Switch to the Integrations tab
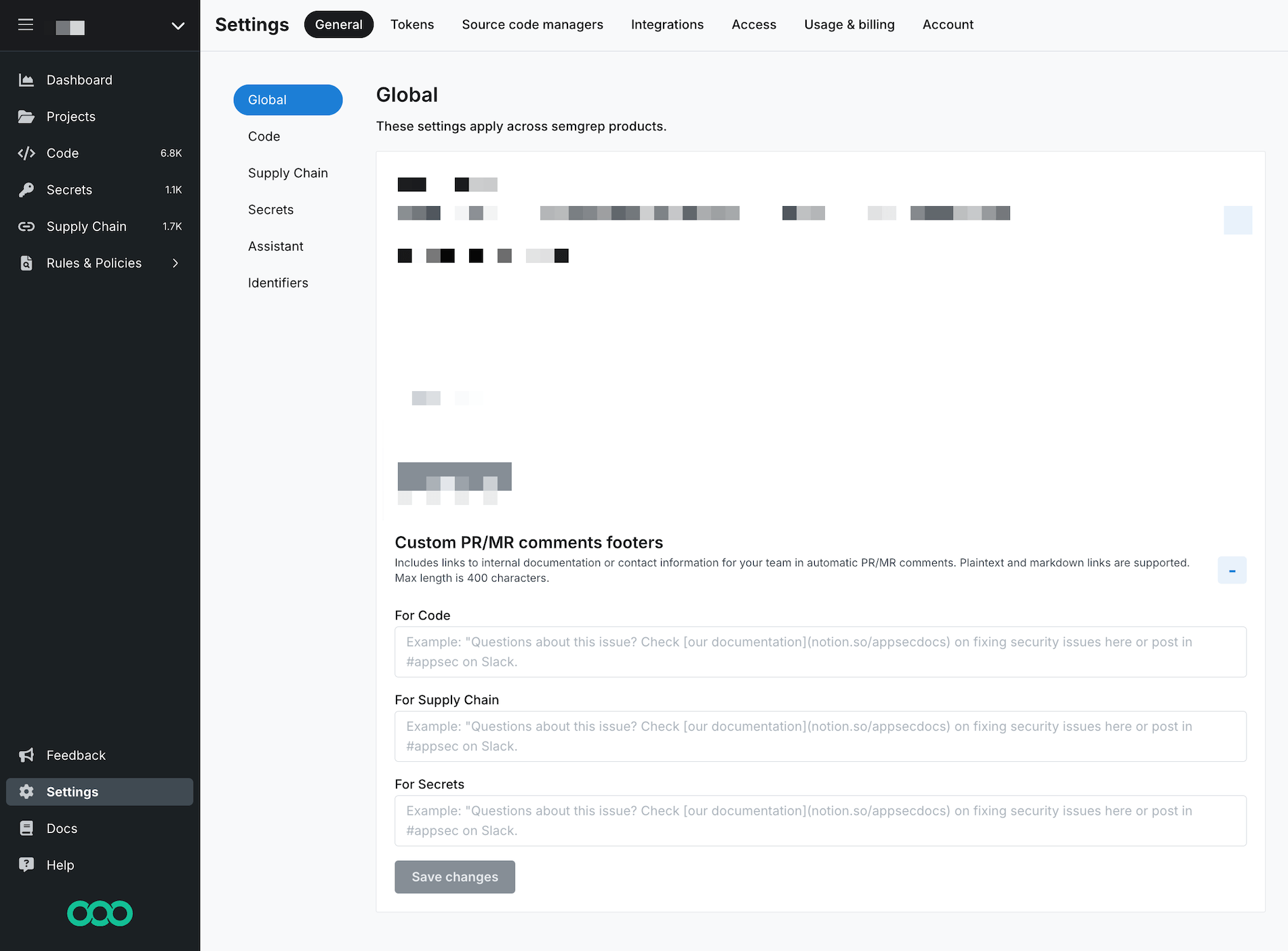This screenshot has width=1288, height=951. 667,24
